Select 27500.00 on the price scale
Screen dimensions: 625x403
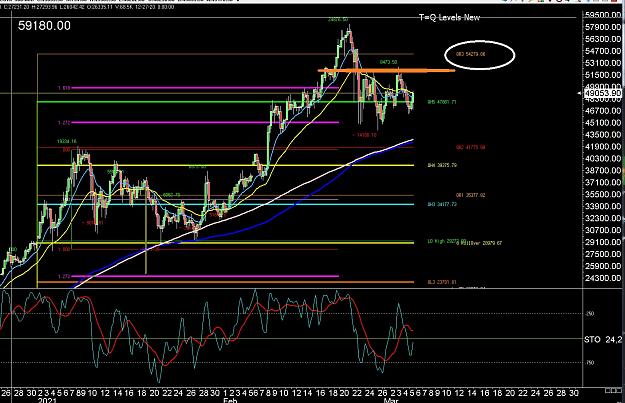[603, 254]
